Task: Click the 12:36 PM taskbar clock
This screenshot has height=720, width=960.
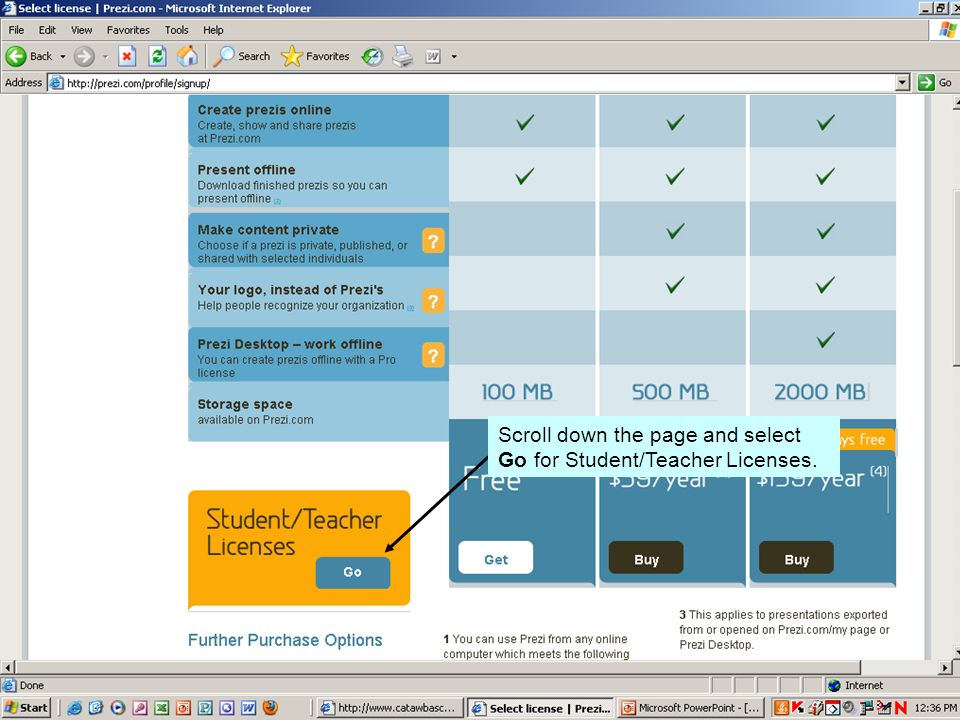Action: click(x=936, y=708)
